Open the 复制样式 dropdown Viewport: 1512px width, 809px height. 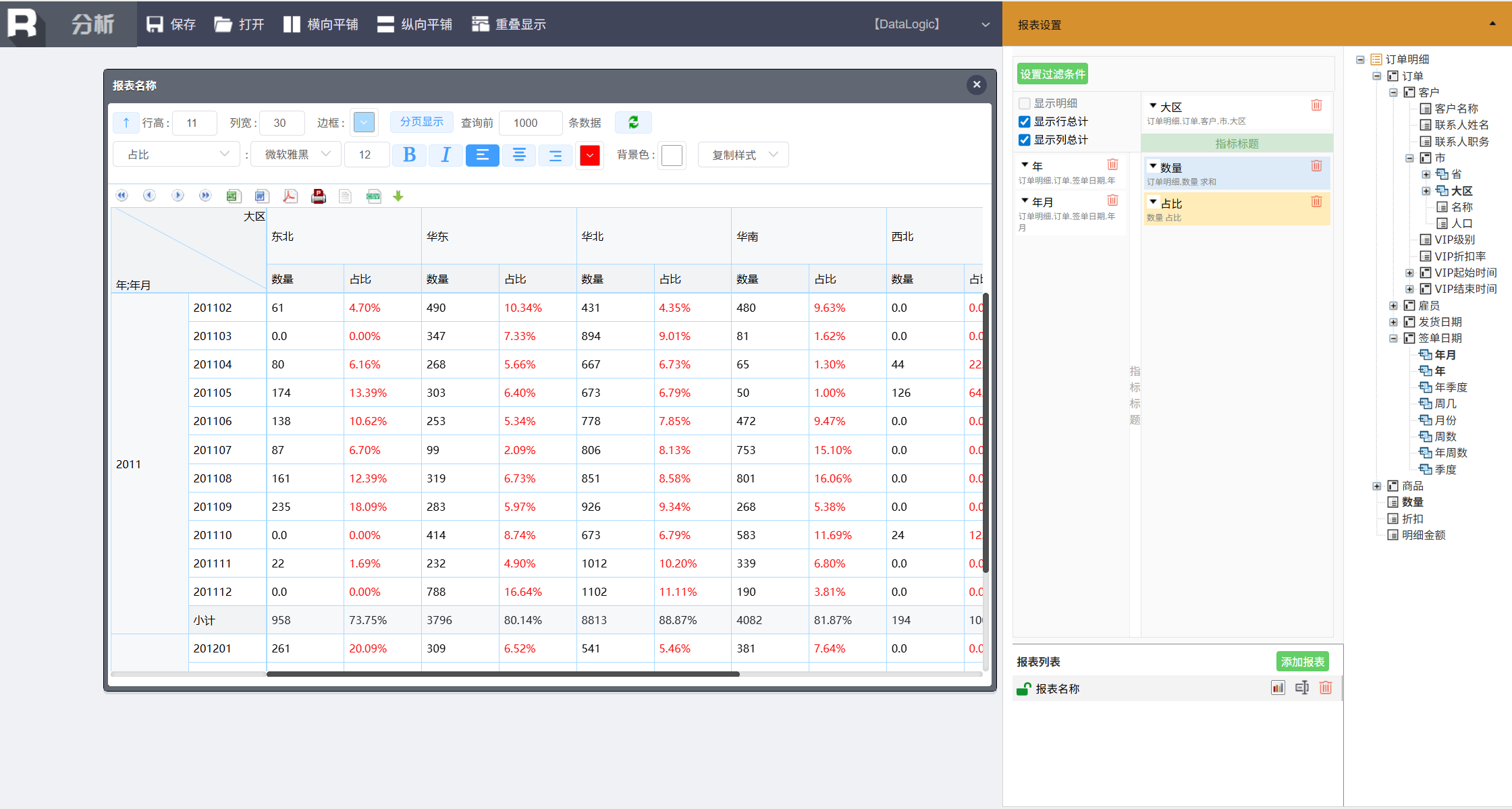(x=743, y=155)
